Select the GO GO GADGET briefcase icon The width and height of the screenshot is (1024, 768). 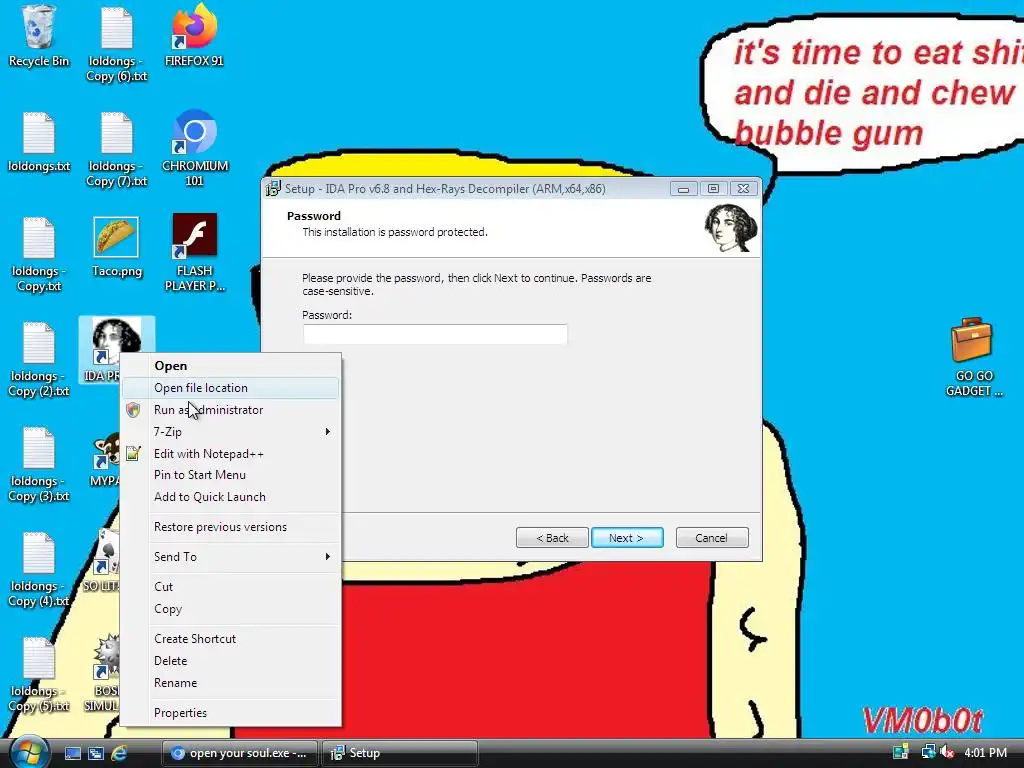(973, 357)
